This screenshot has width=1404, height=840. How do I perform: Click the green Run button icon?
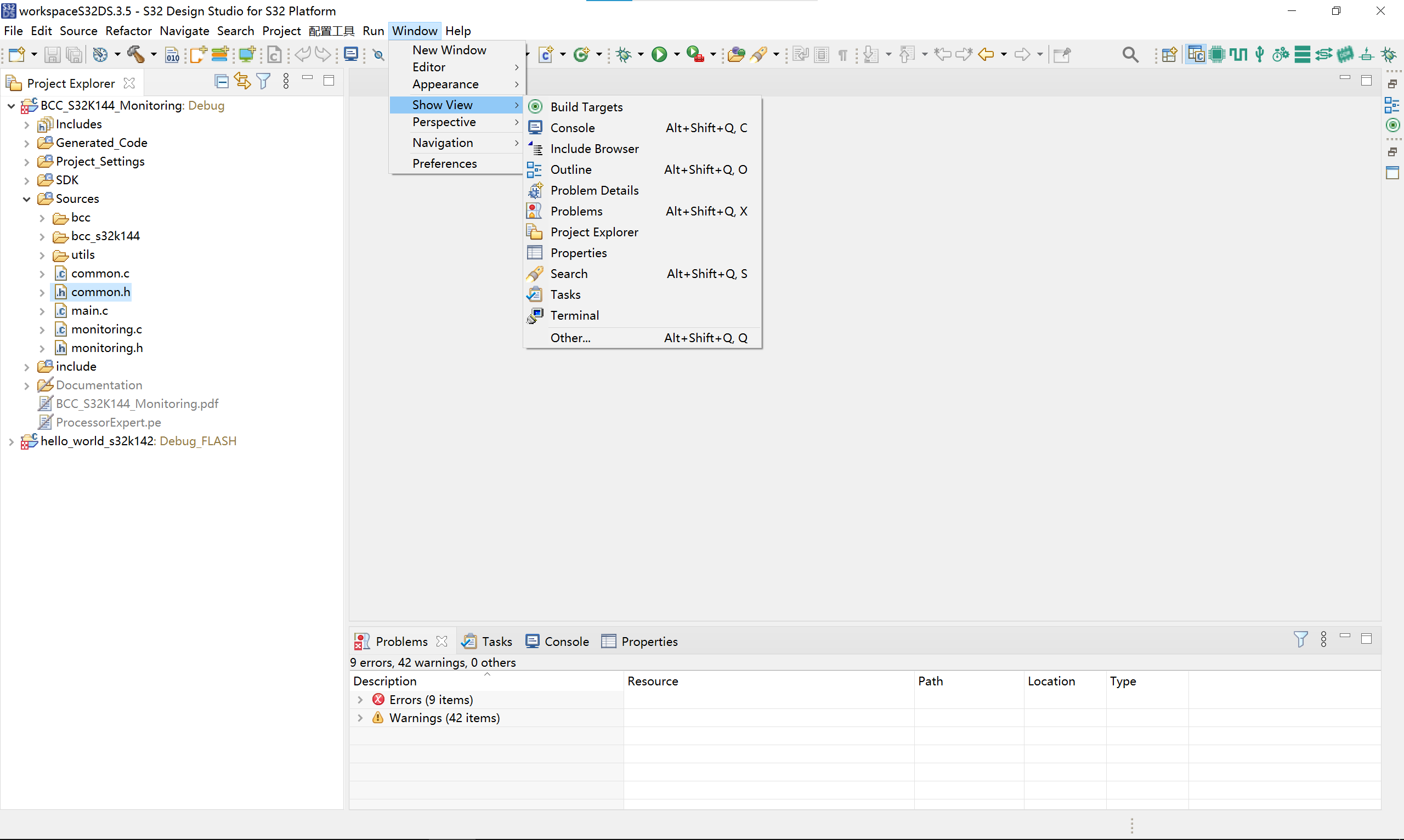click(x=659, y=54)
